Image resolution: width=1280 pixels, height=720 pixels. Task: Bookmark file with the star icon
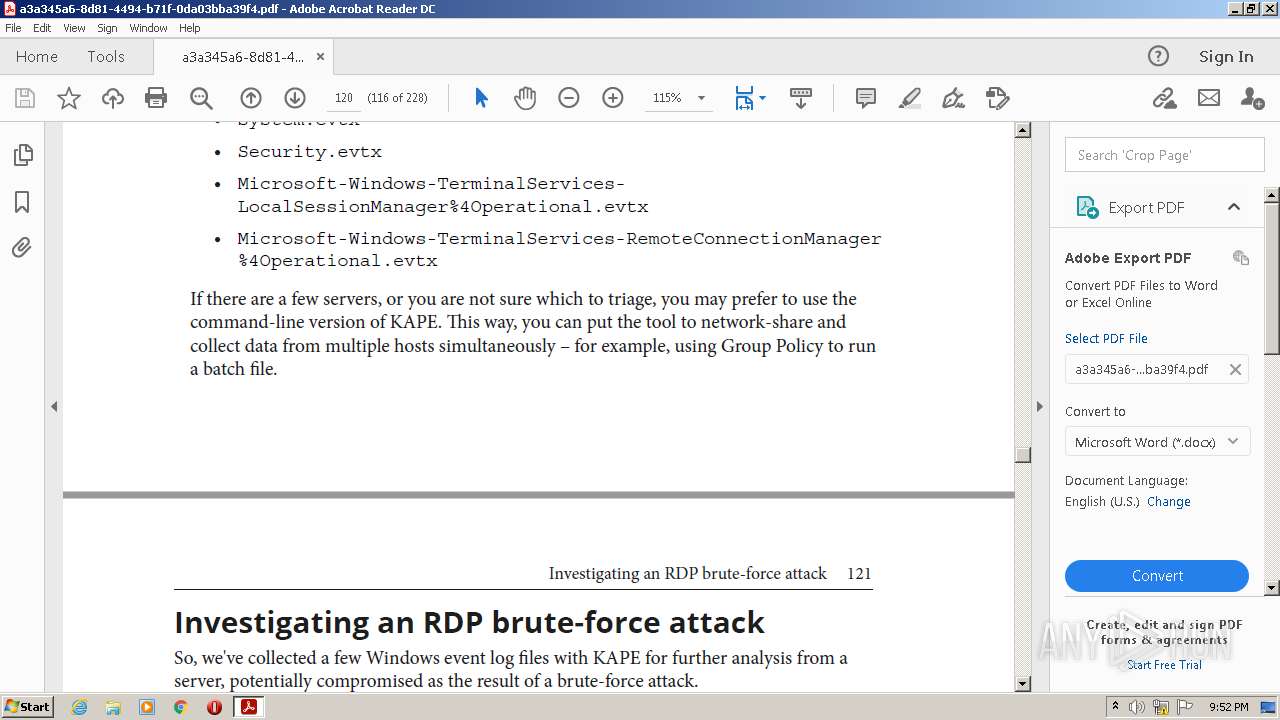(69, 98)
